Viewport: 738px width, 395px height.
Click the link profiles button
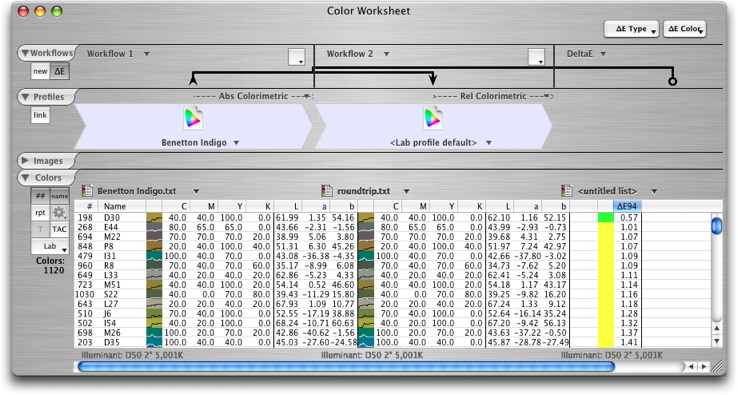pyautogui.click(x=40, y=115)
